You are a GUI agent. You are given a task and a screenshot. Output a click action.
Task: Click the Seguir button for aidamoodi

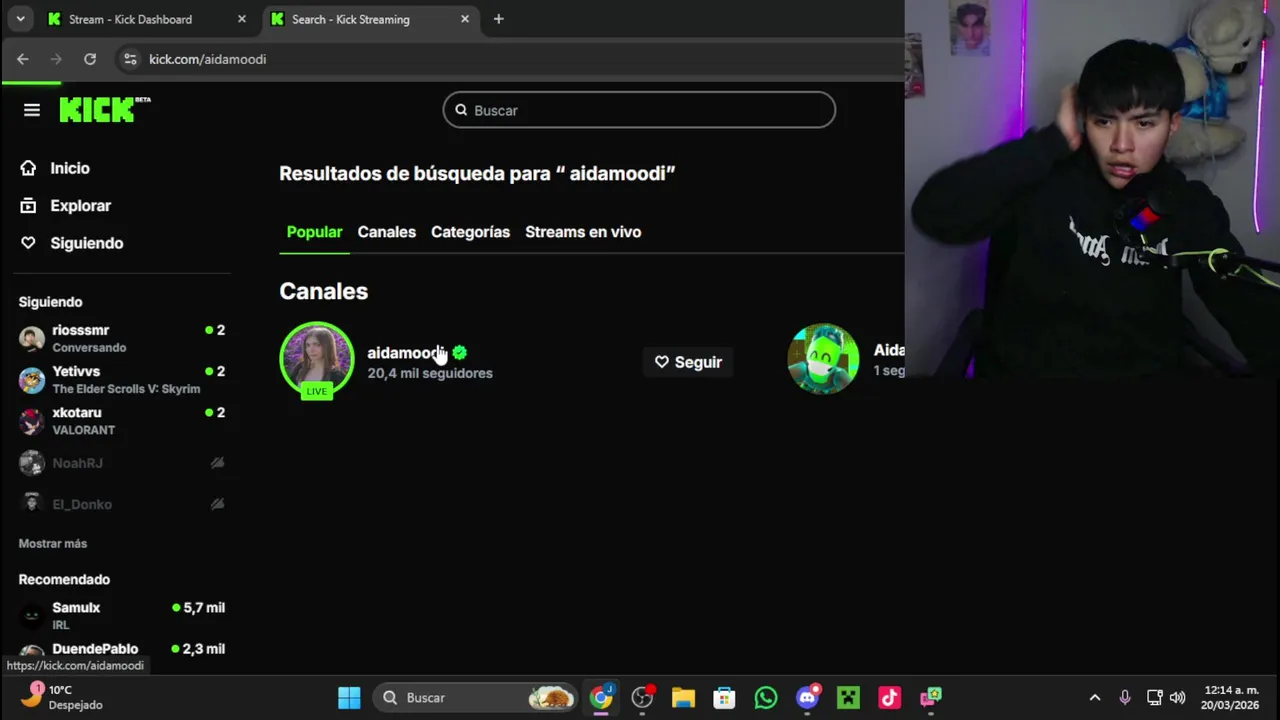tap(688, 362)
